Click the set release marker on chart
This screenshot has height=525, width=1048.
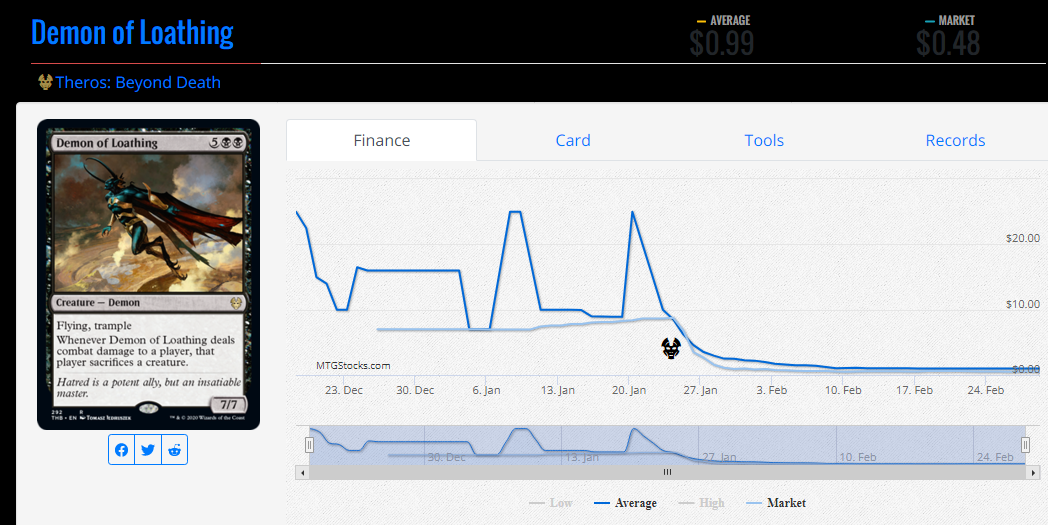671,348
